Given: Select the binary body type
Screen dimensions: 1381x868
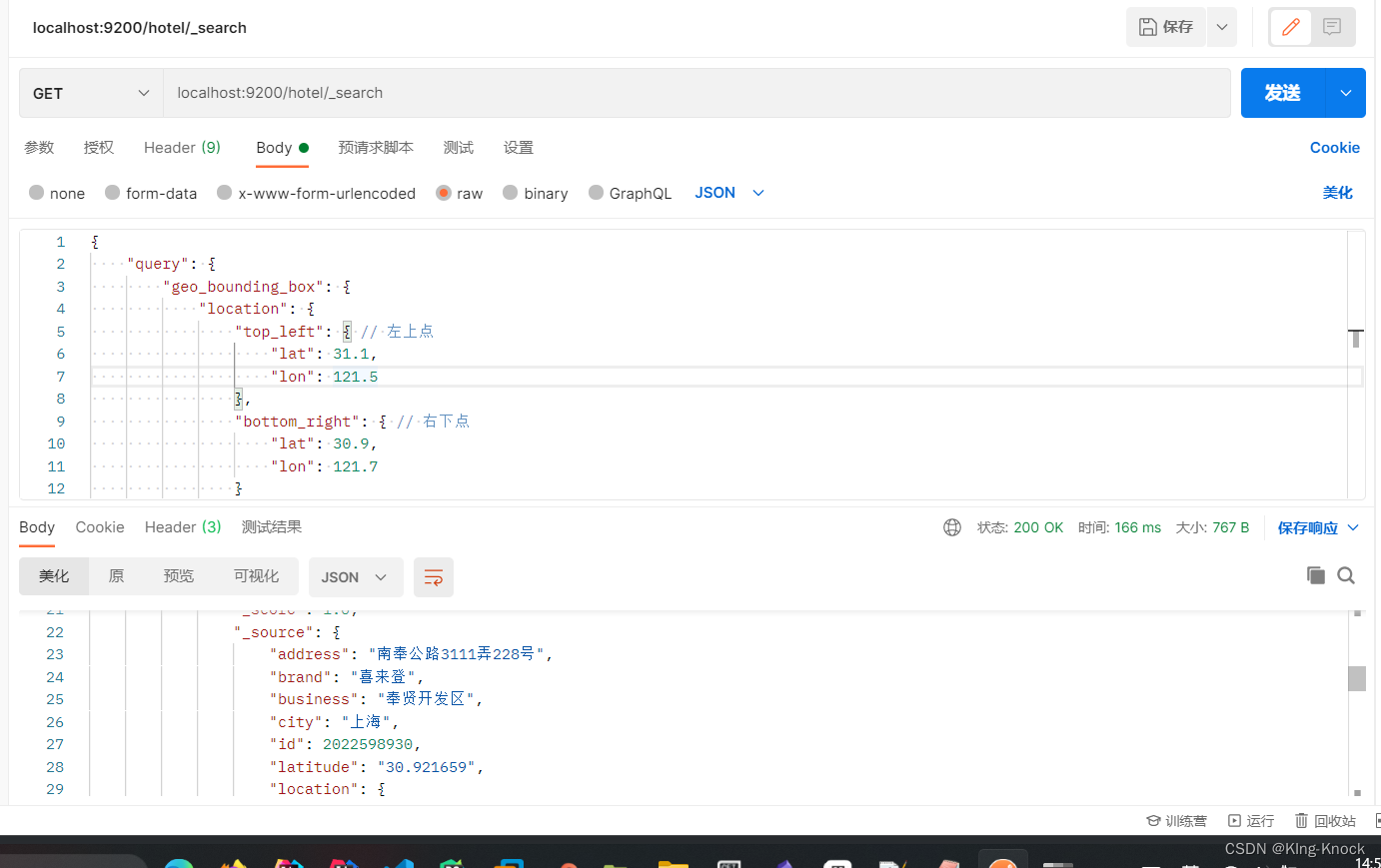Looking at the screenshot, I should click(x=536, y=193).
